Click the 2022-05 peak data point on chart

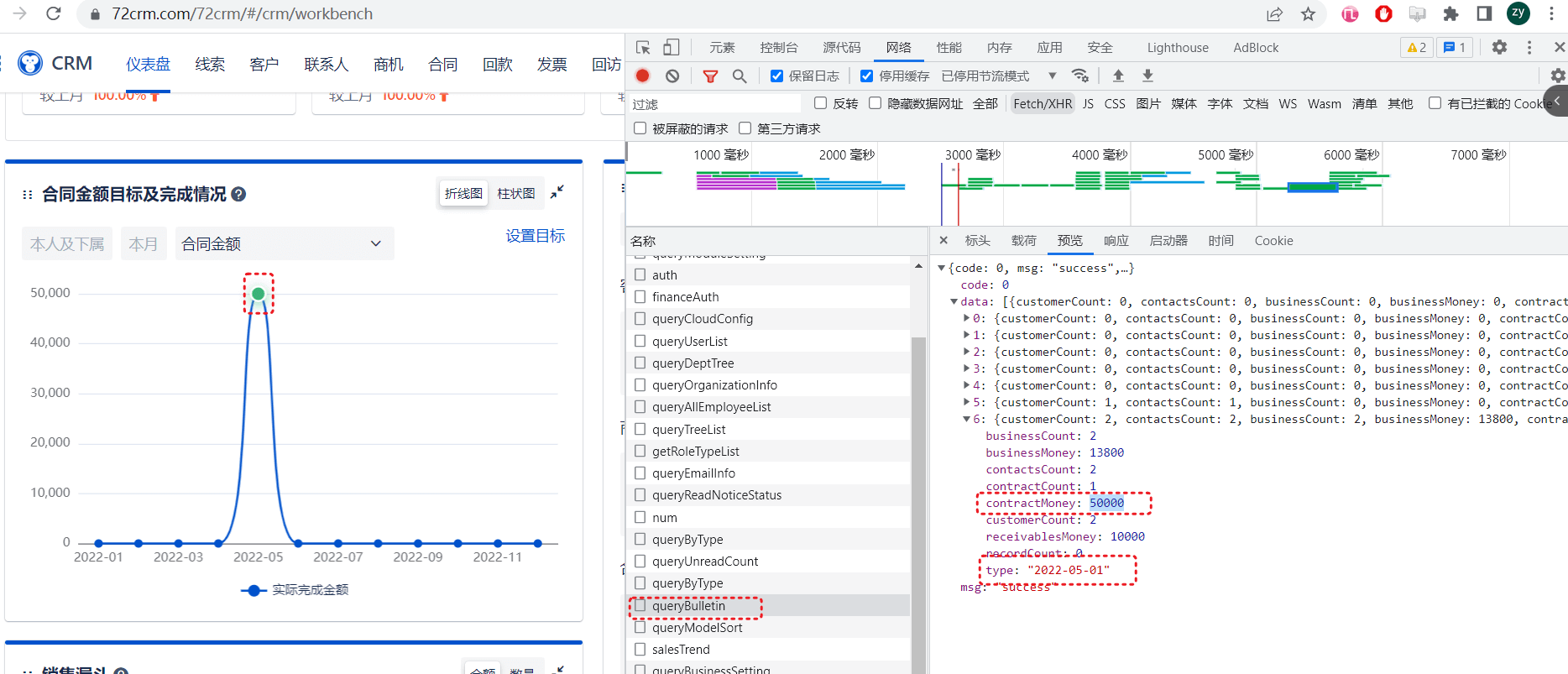point(259,294)
